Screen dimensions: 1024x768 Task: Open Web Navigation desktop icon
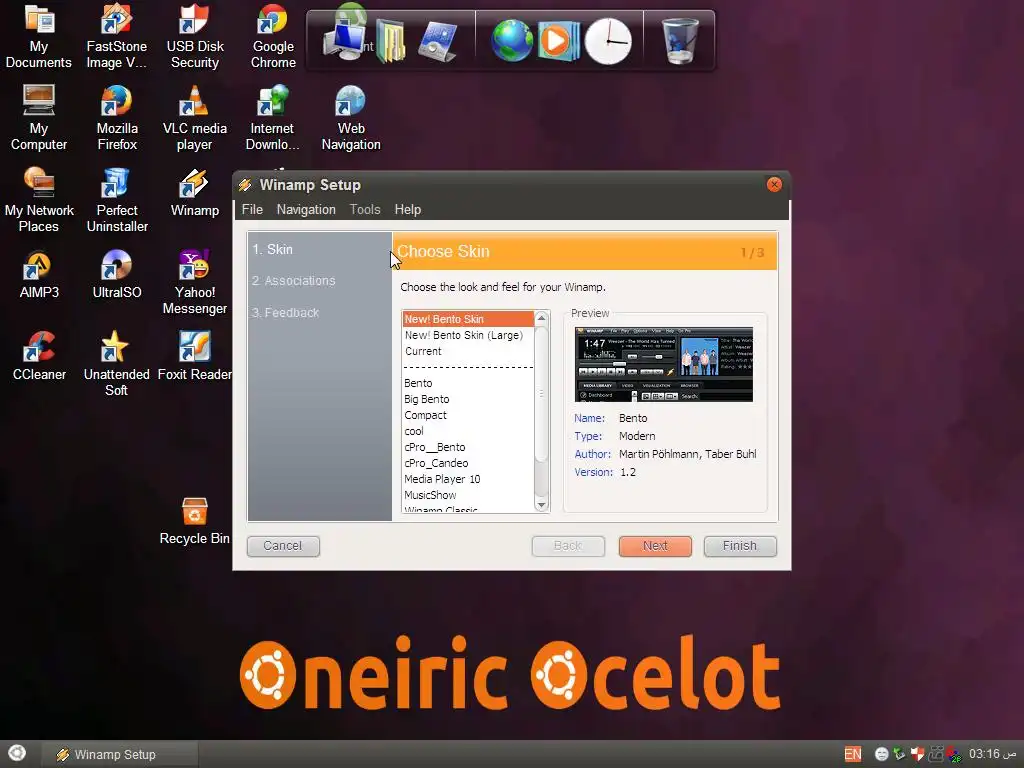click(x=351, y=118)
